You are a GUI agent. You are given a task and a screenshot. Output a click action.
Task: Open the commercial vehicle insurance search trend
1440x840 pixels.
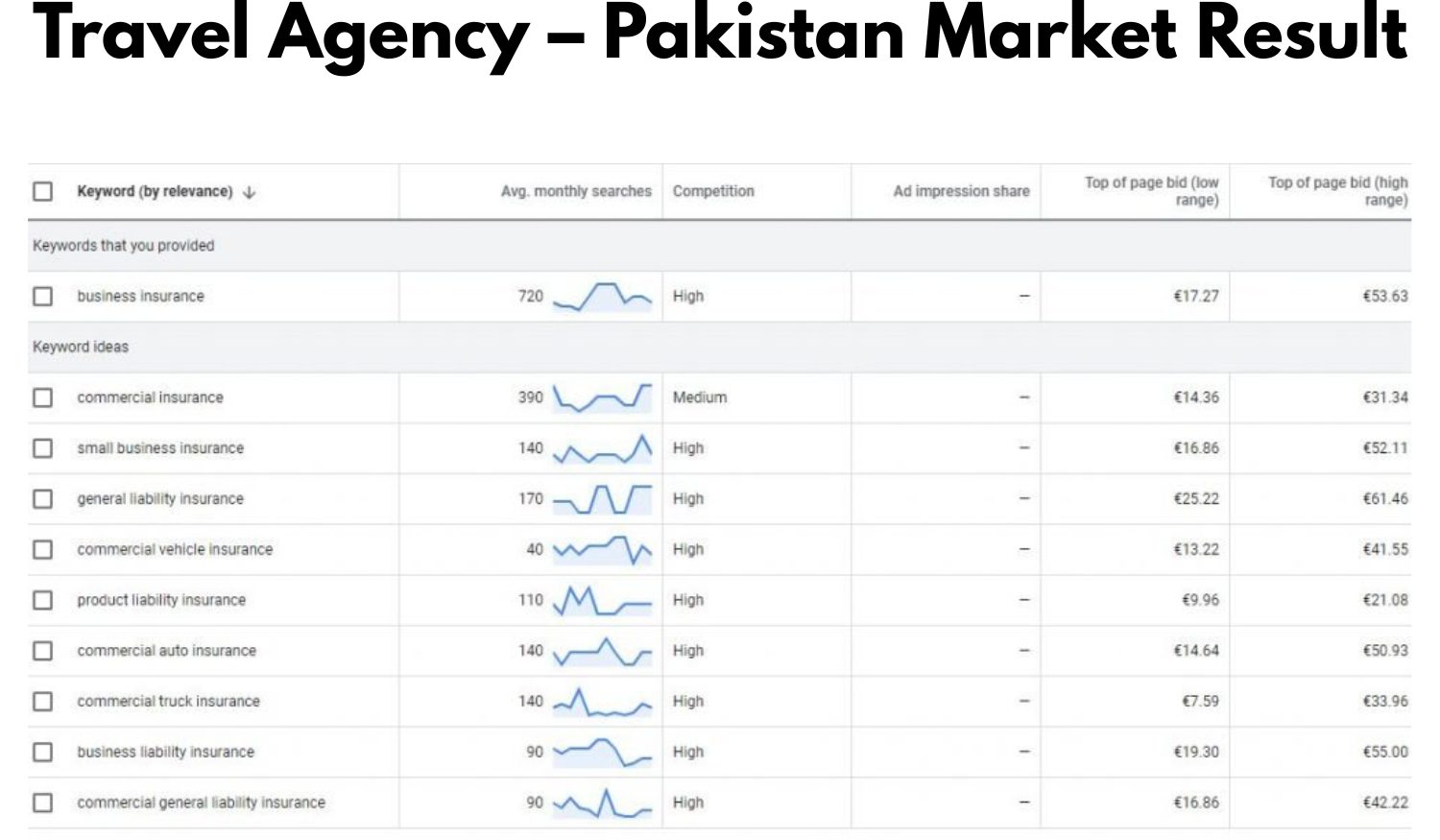tap(600, 549)
